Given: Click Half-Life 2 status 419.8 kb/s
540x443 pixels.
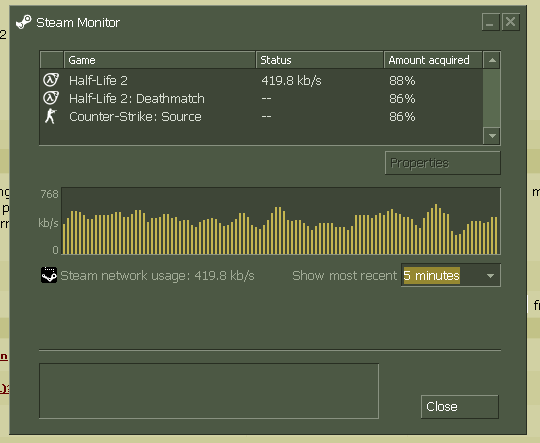Looking at the screenshot, I should tap(291, 81).
